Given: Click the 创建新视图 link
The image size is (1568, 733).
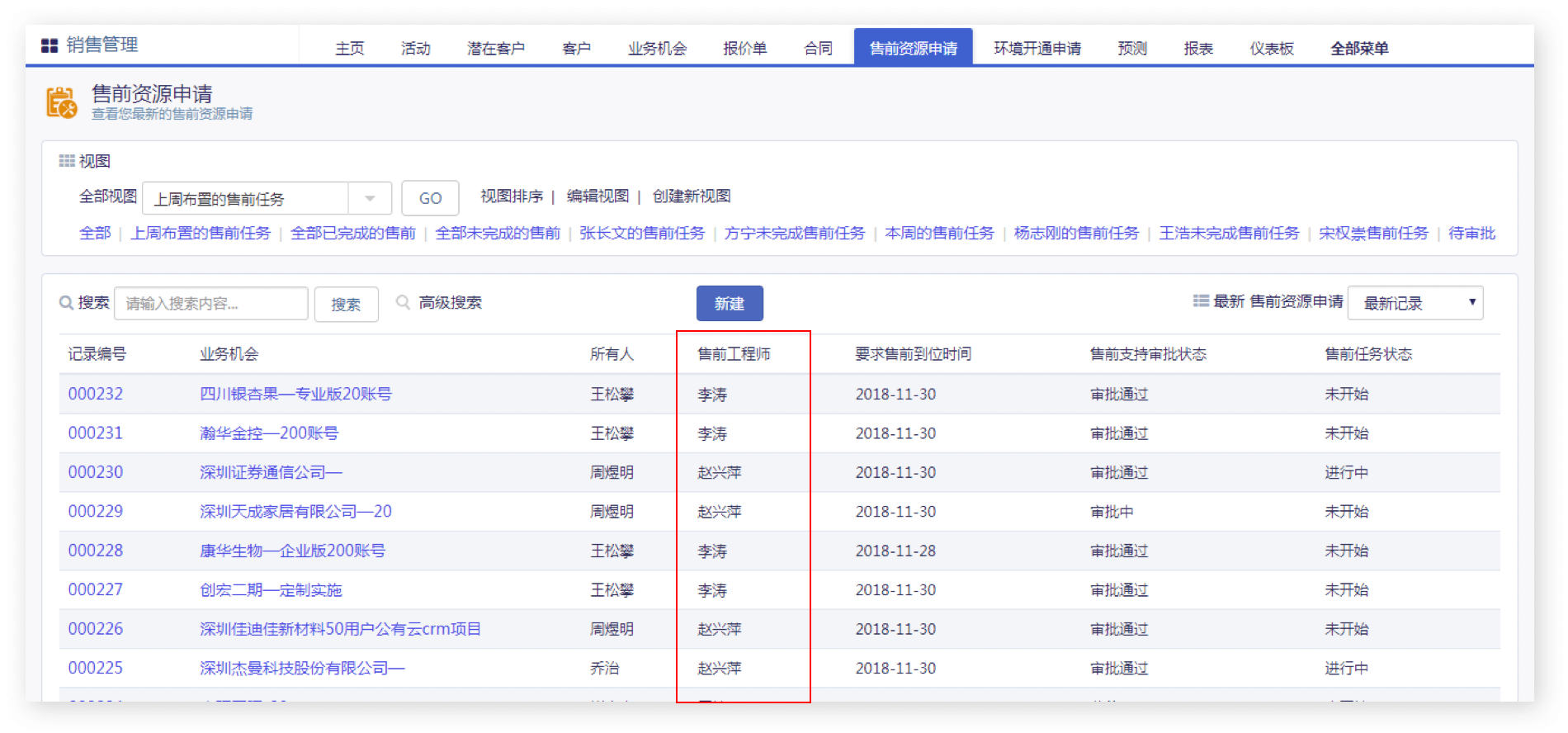Looking at the screenshot, I should (692, 196).
